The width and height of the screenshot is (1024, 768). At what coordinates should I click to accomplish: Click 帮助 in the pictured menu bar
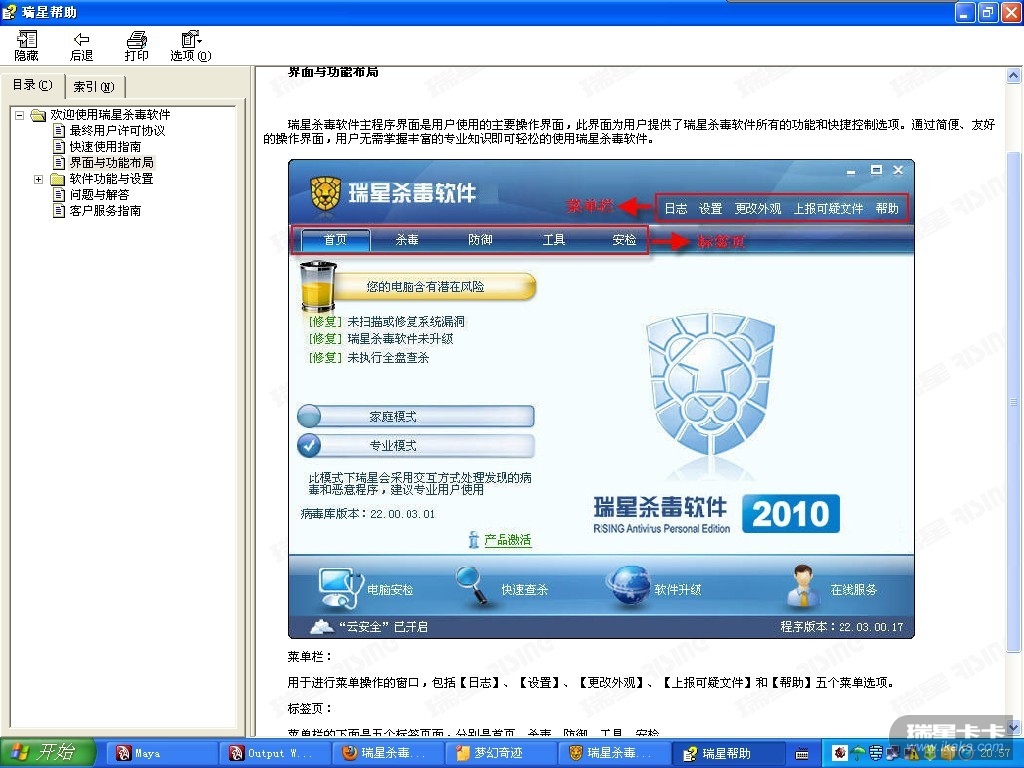(x=887, y=208)
